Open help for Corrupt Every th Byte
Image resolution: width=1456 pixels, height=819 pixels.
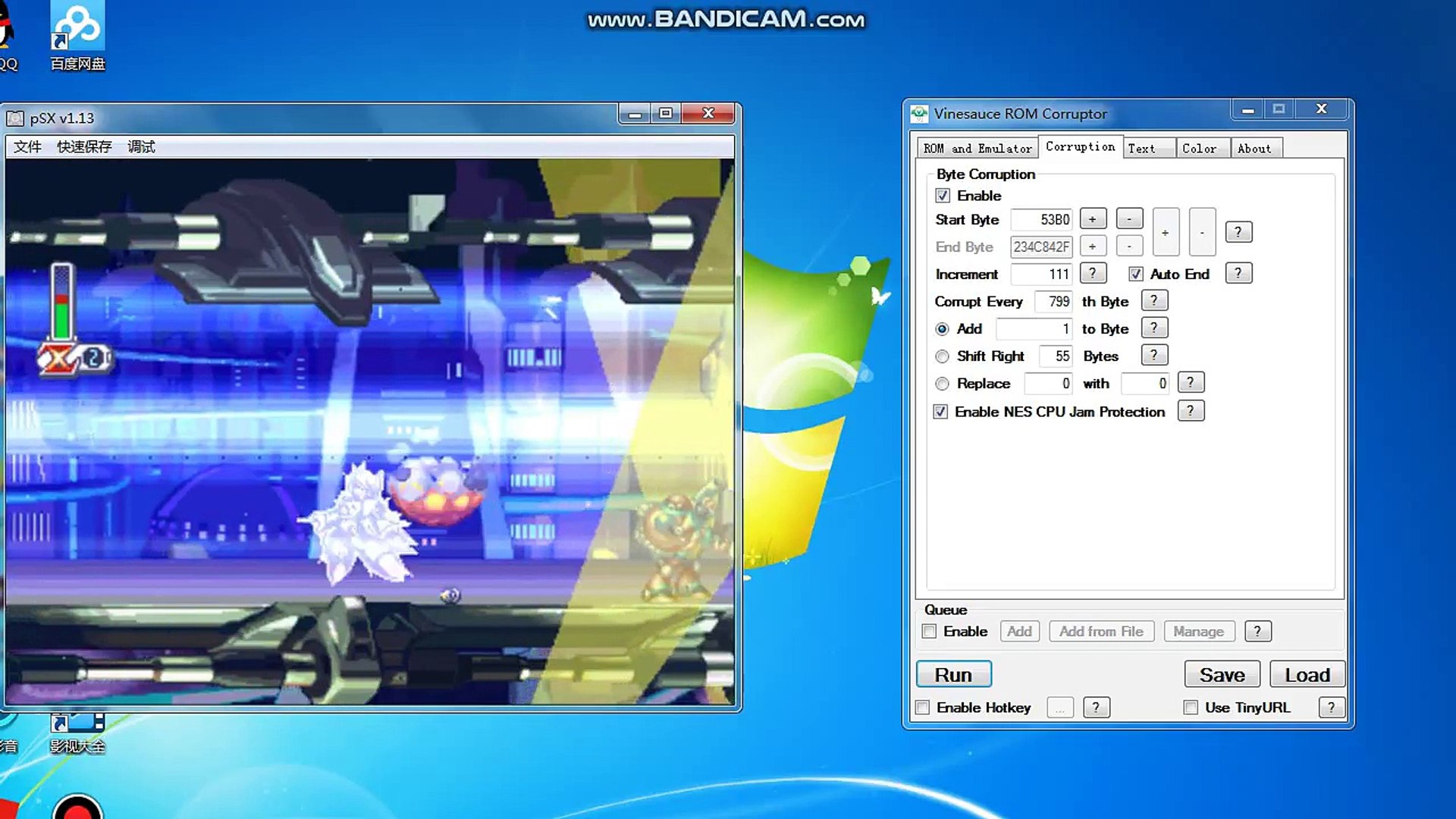coord(1154,300)
